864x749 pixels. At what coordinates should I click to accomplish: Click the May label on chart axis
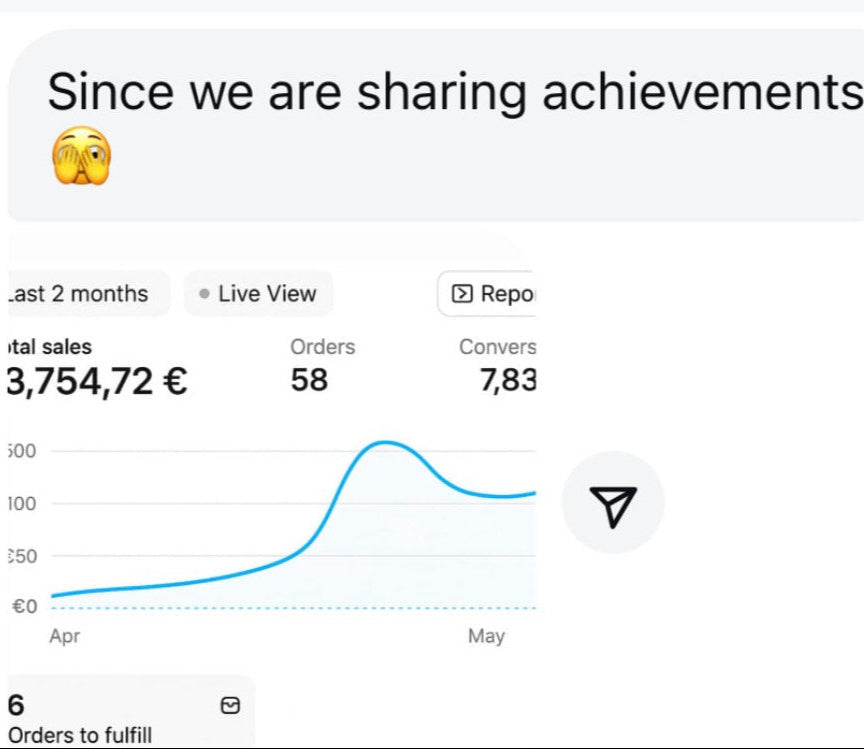(486, 636)
